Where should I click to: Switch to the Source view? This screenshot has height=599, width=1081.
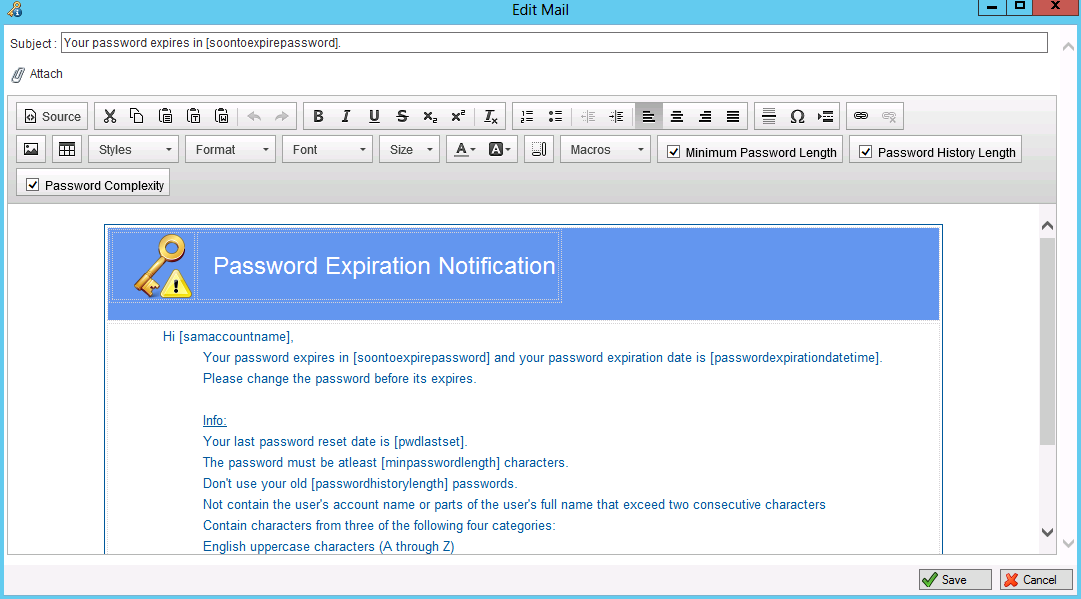click(51, 116)
